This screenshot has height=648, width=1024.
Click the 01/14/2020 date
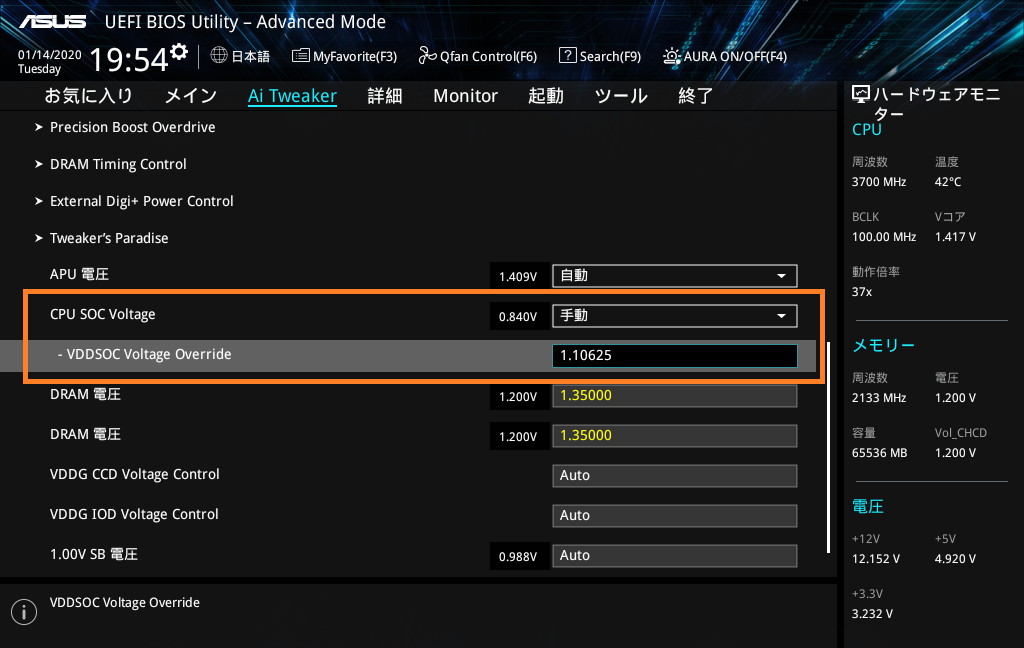tap(50, 55)
